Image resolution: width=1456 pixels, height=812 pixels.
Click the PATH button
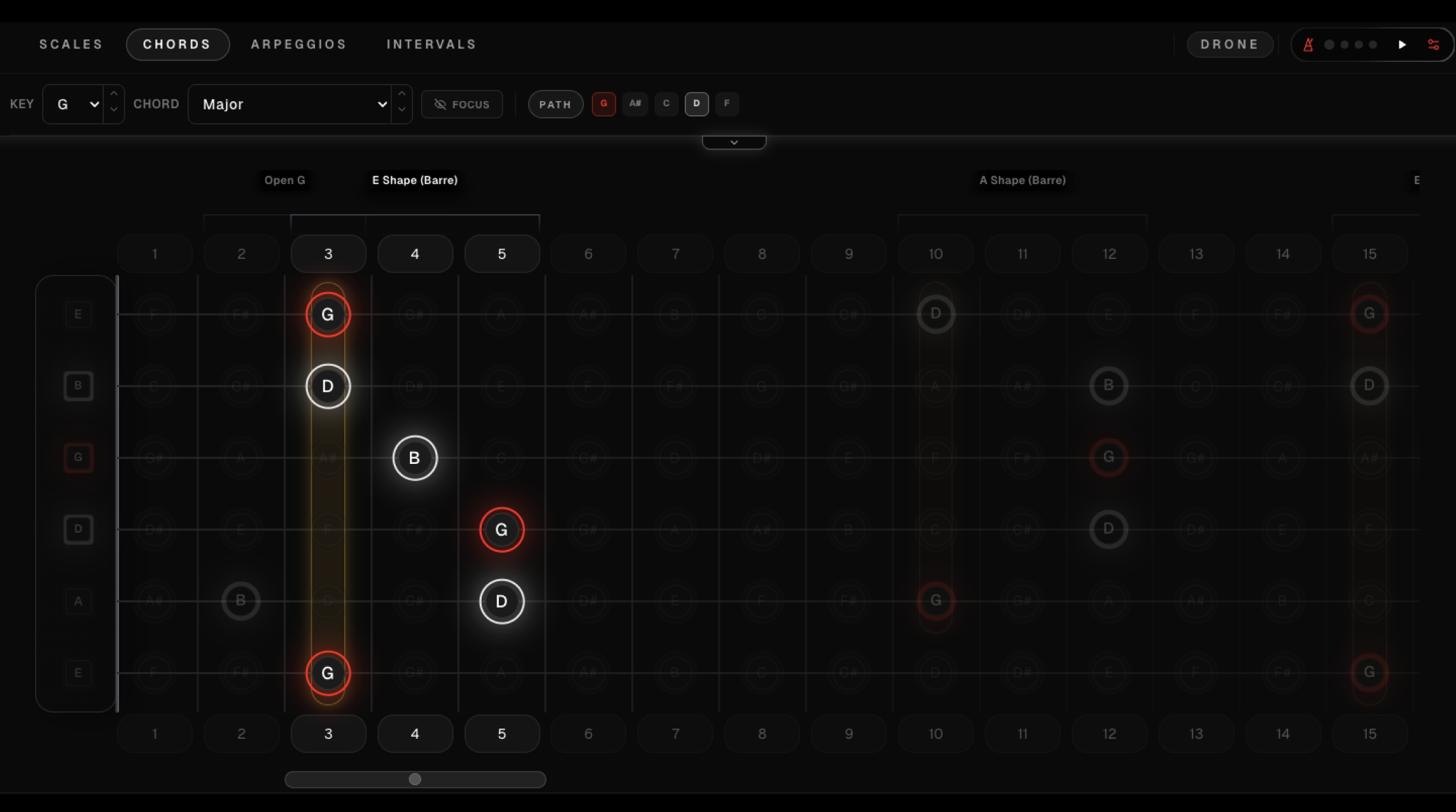pos(555,104)
